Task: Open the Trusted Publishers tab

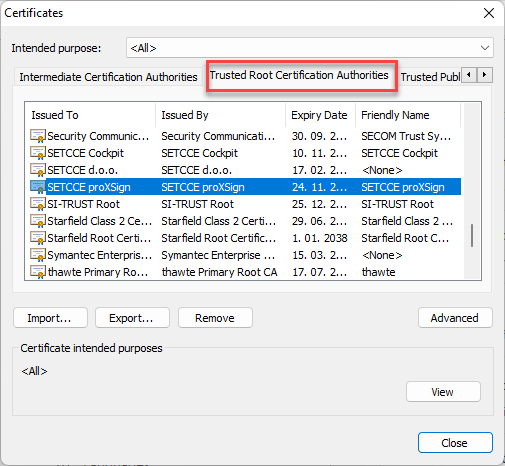Action: click(430, 77)
